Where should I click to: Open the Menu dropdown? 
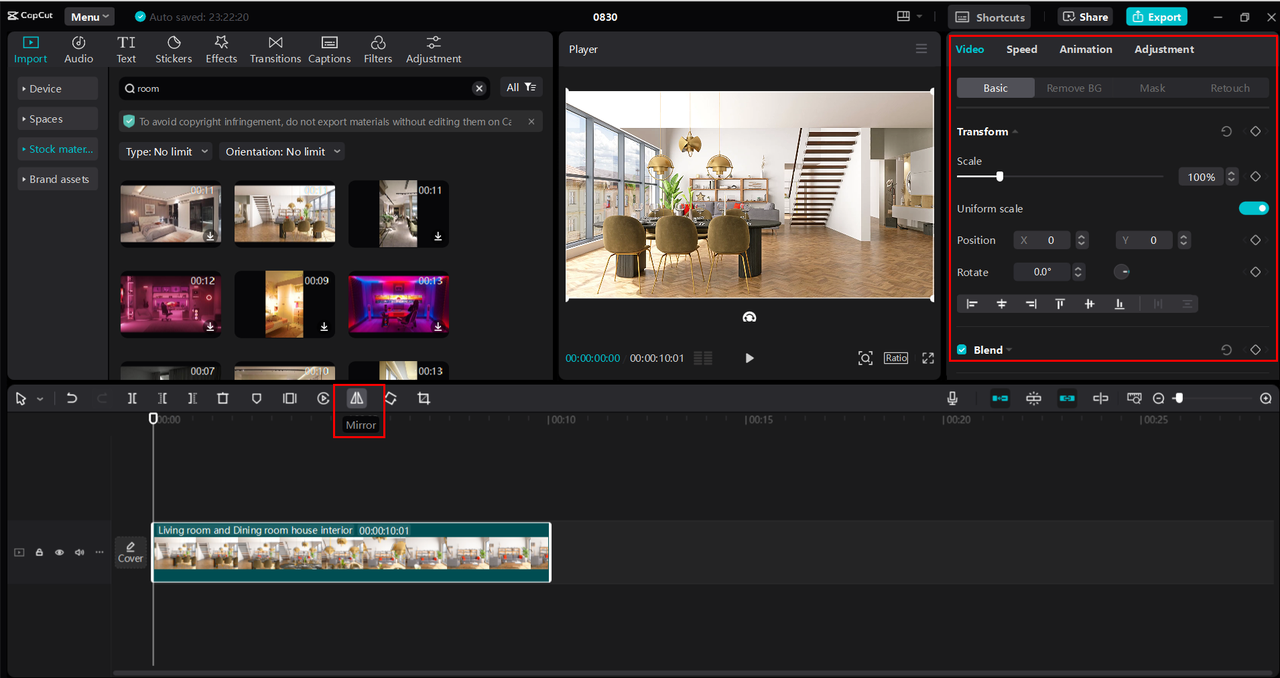coord(90,17)
